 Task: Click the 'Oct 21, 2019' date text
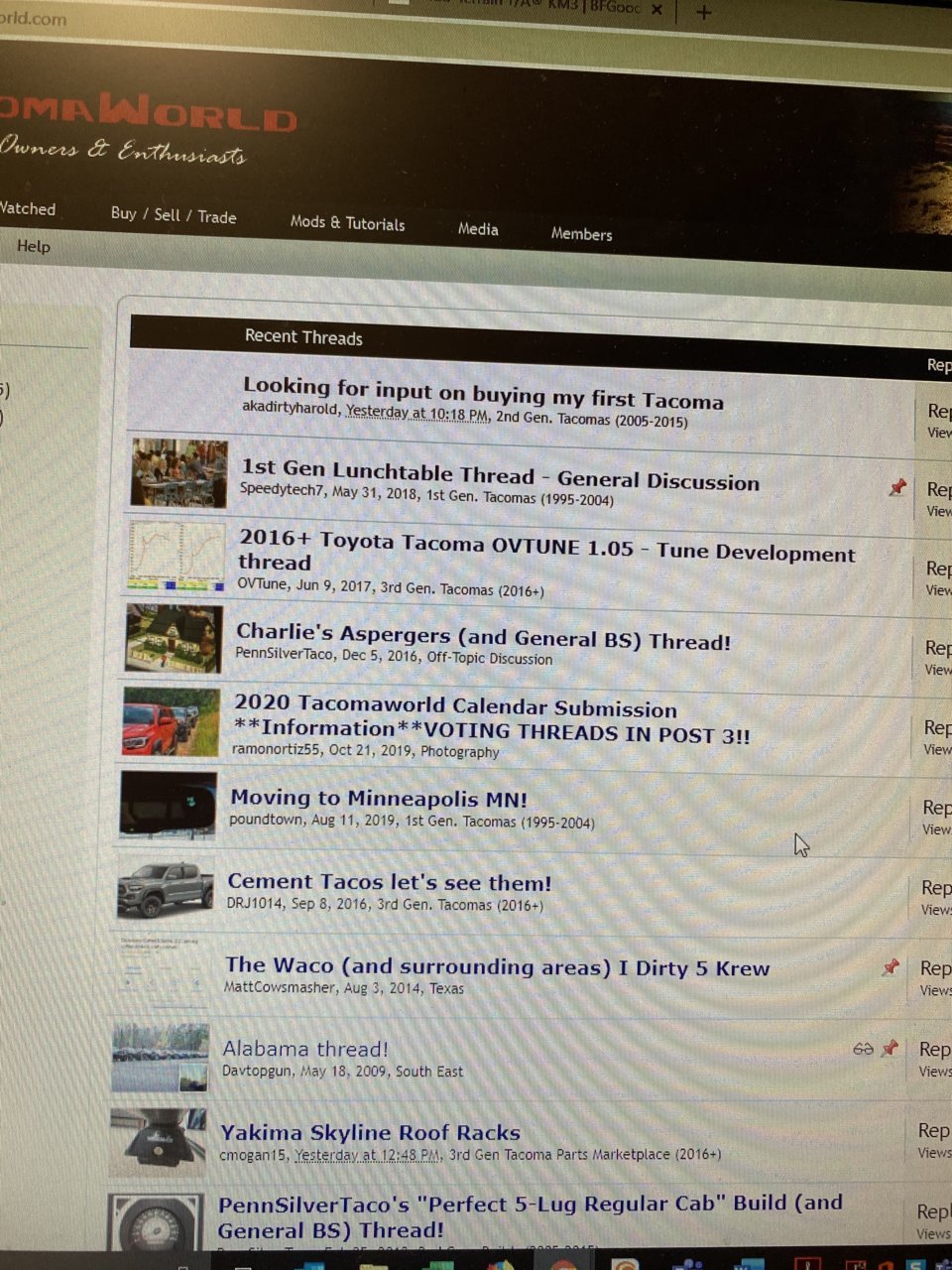click(370, 750)
